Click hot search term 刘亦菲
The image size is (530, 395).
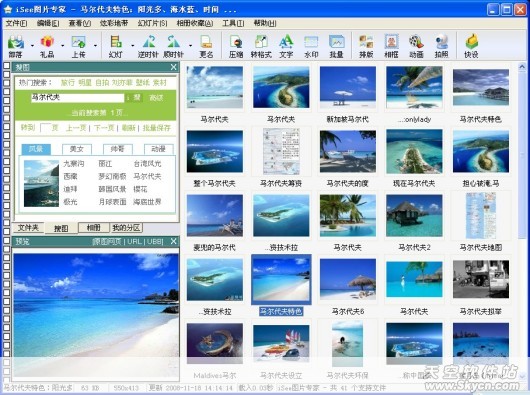(x=122, y=83)
